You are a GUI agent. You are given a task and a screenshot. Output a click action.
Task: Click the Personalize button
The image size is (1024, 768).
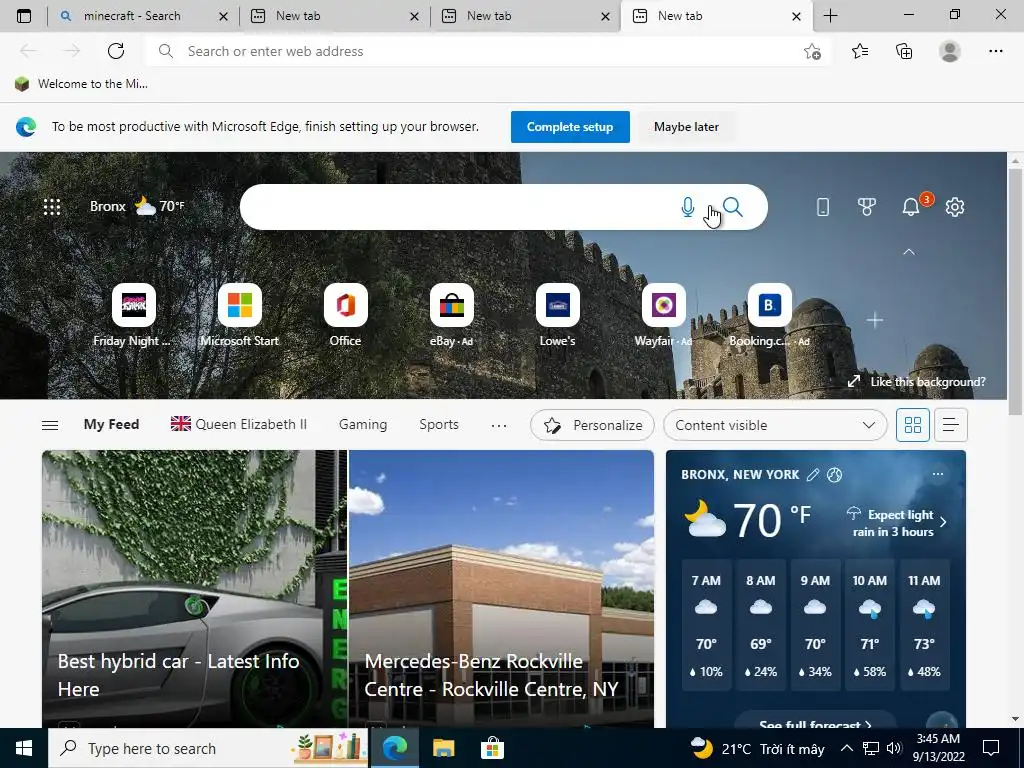coord(592,425)
